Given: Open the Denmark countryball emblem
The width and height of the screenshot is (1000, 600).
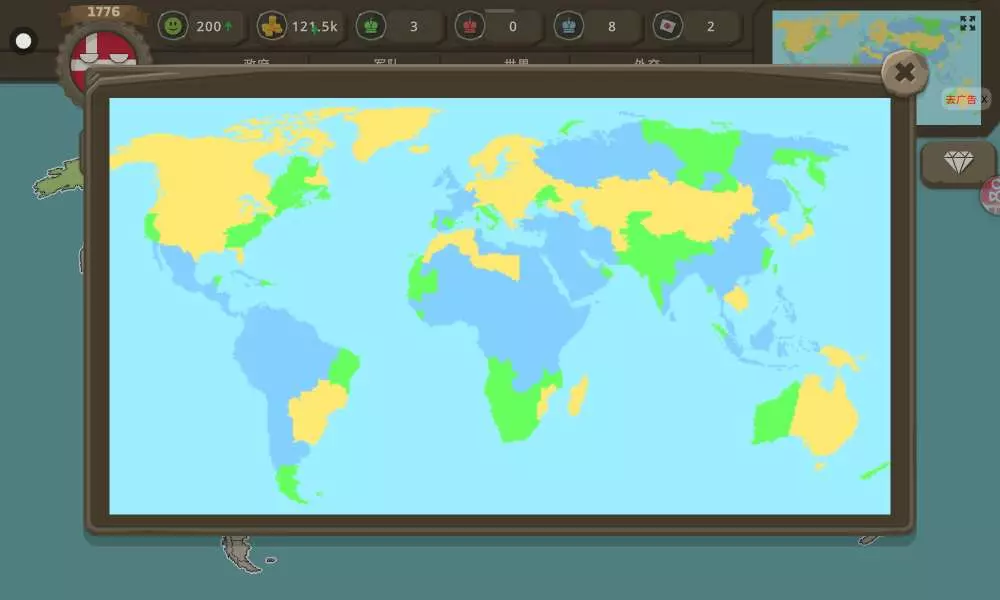Looking at the screenshot, I should click(x=104, y=57).
